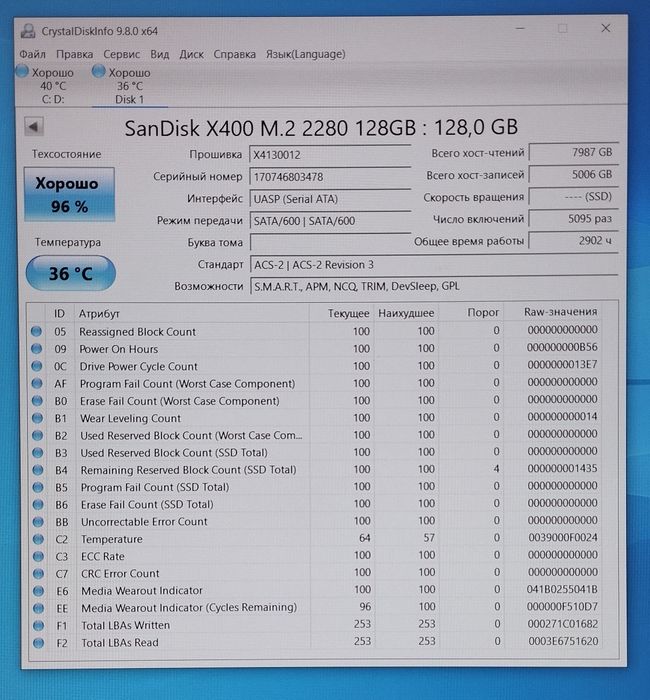Screen dimensions: 650x700
Task: Open the Язык(Language) menu
Action: point(305,54)
